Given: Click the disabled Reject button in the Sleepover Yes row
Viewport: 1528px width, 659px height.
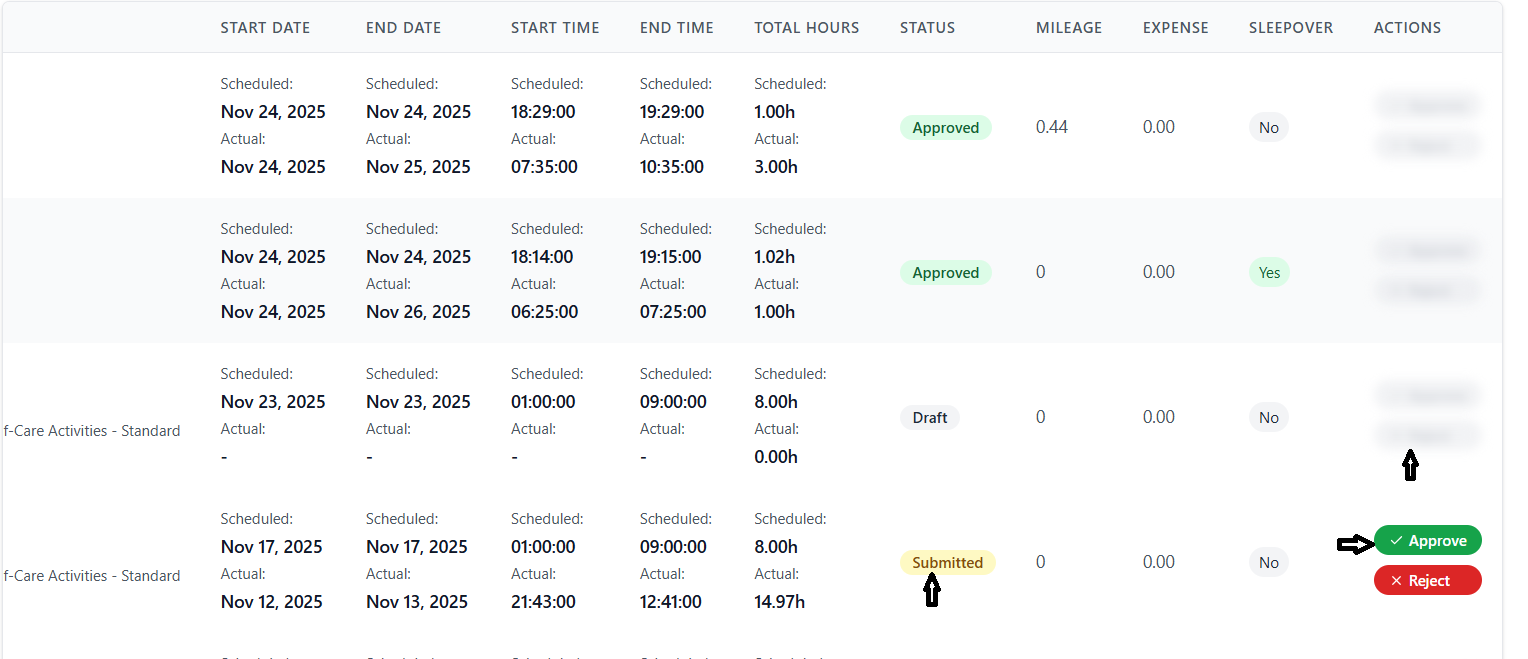Looking at the screenshot, I should click(x=1427, y=291).
